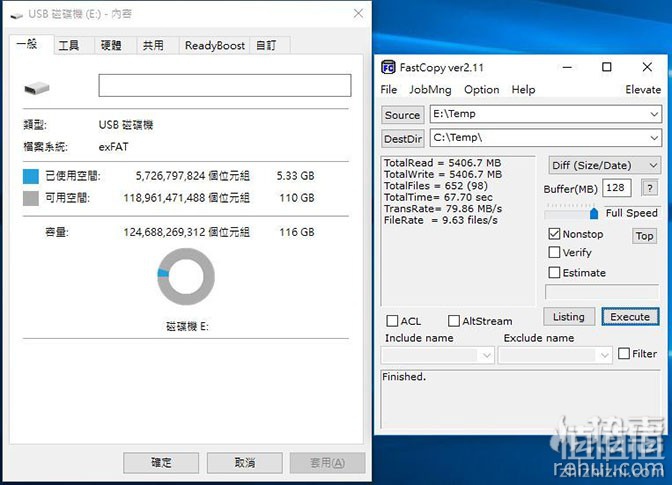Click the disk usage donut chart
The image size is (672, 485).
(x=186, y=276)
